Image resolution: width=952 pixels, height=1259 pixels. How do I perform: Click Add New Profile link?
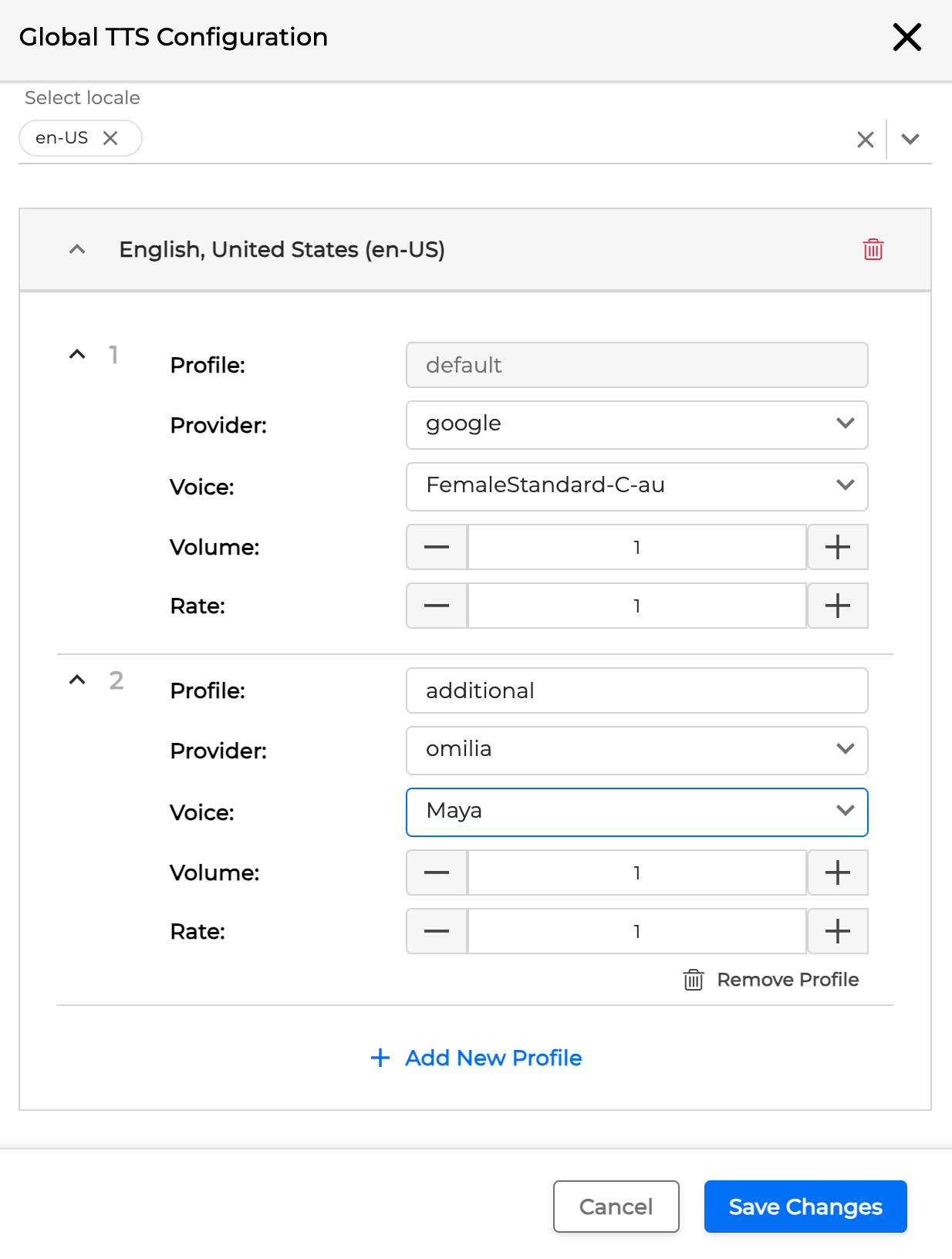(477, 1058)
